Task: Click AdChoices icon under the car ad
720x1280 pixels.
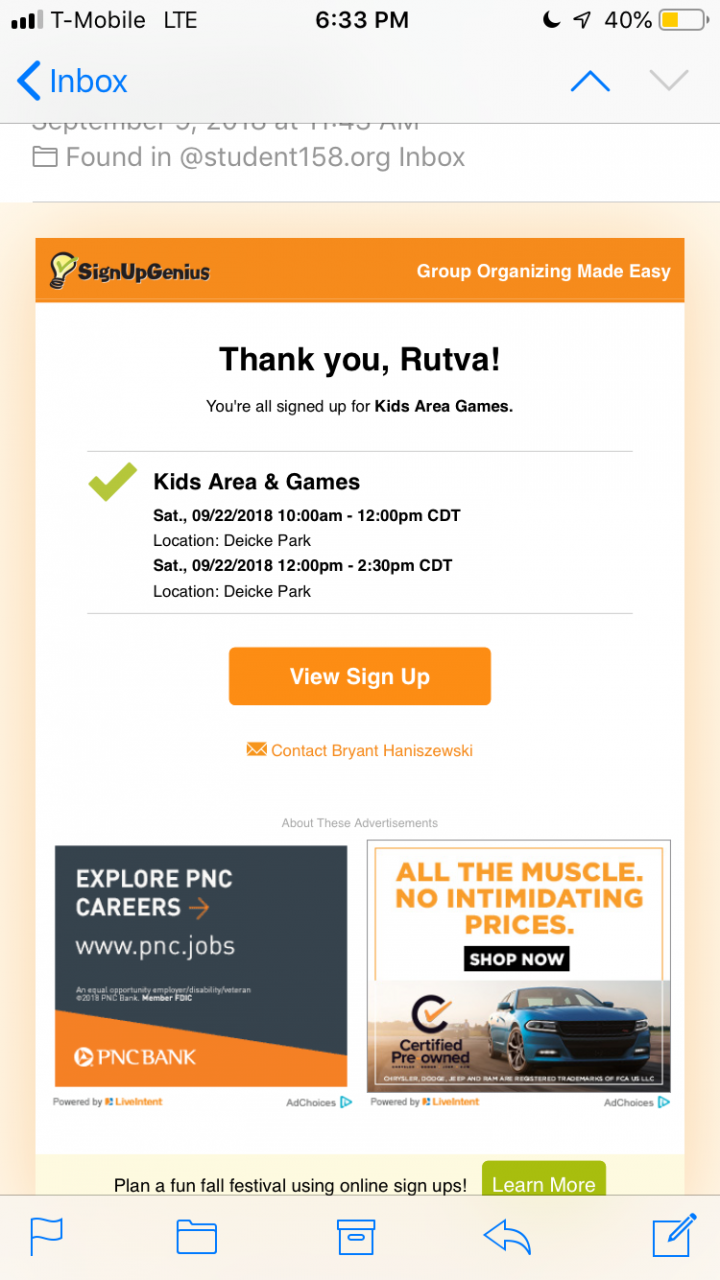Action: click(x=663, y=1102)
